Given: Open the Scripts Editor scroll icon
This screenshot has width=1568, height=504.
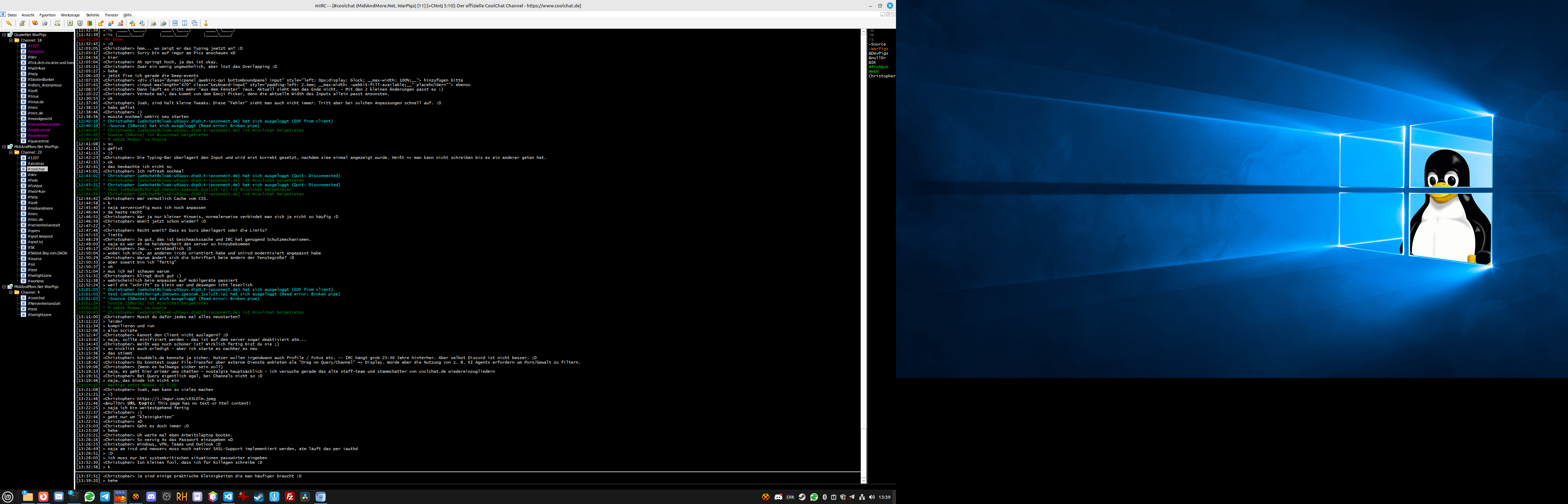Looking at the screenshot, I should click(x=57, y=23).
